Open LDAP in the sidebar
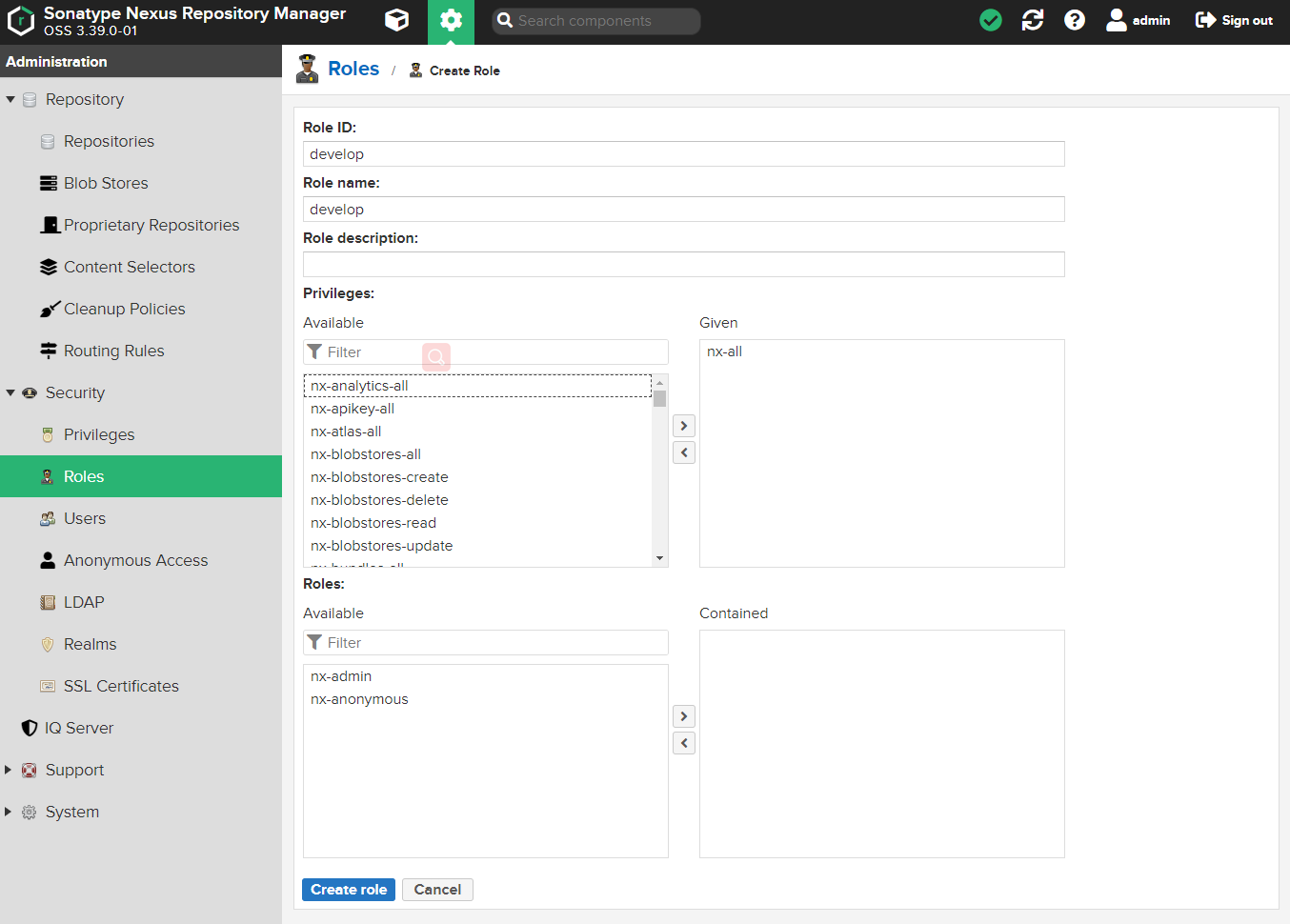Image resolution: width=1290 pixels, height=924 pixels. (141, 602)
